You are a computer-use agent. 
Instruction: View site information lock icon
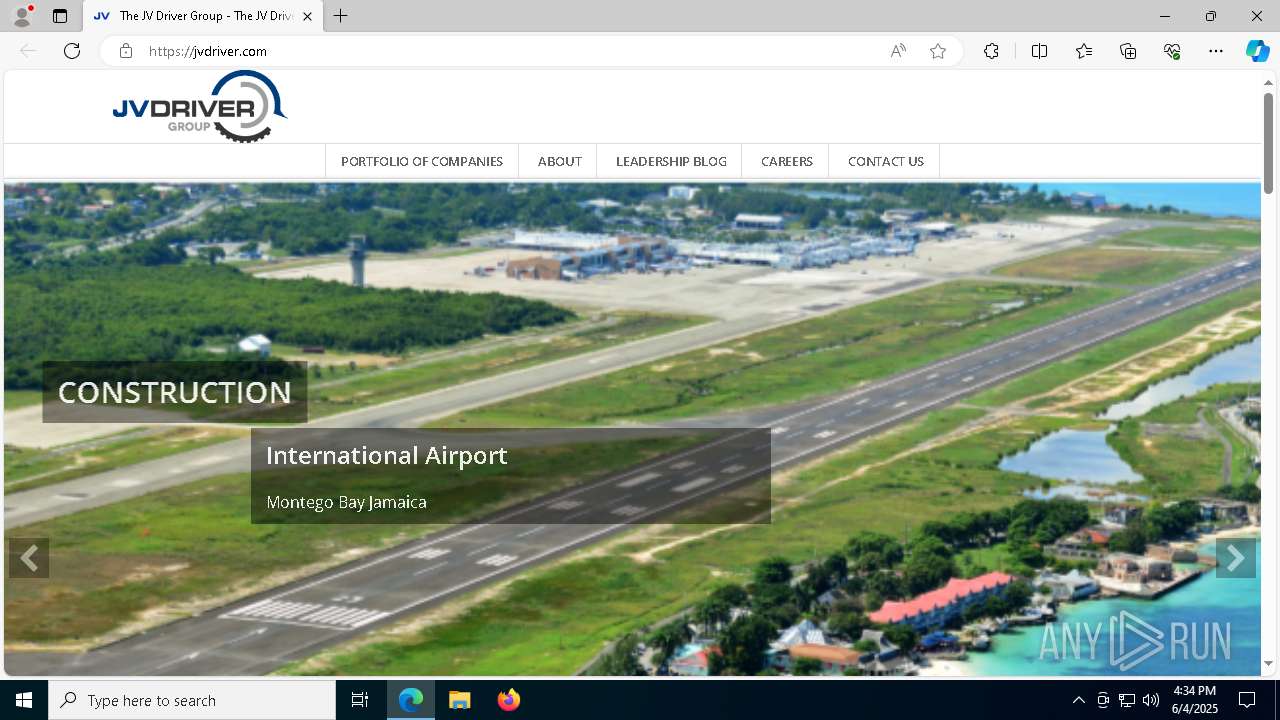pos(126,51)
